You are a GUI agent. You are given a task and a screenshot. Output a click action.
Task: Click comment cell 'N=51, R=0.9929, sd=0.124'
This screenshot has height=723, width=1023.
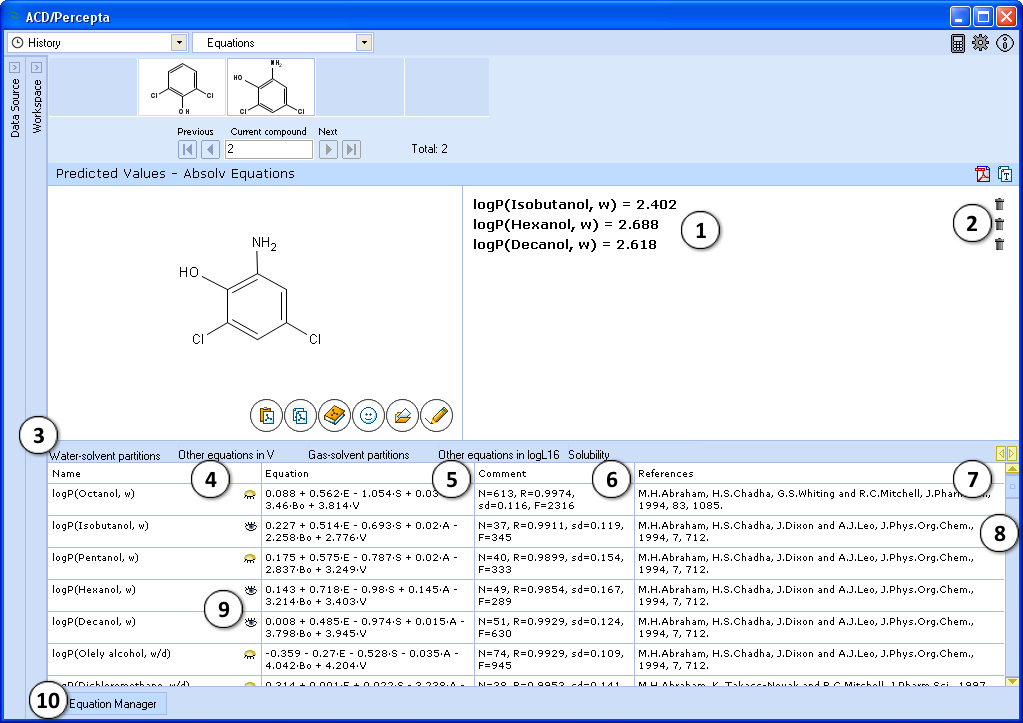coord(554,628)
